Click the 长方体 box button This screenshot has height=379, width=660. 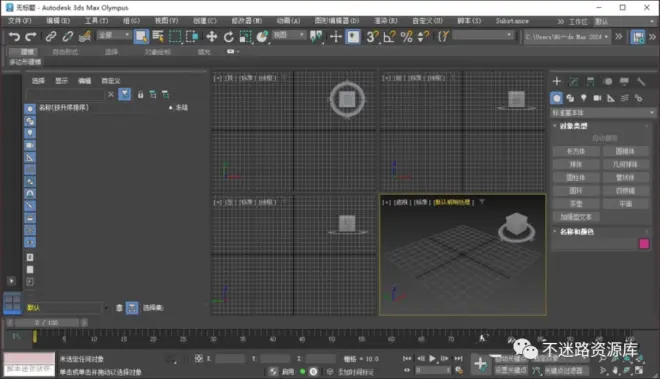point(576,151)
